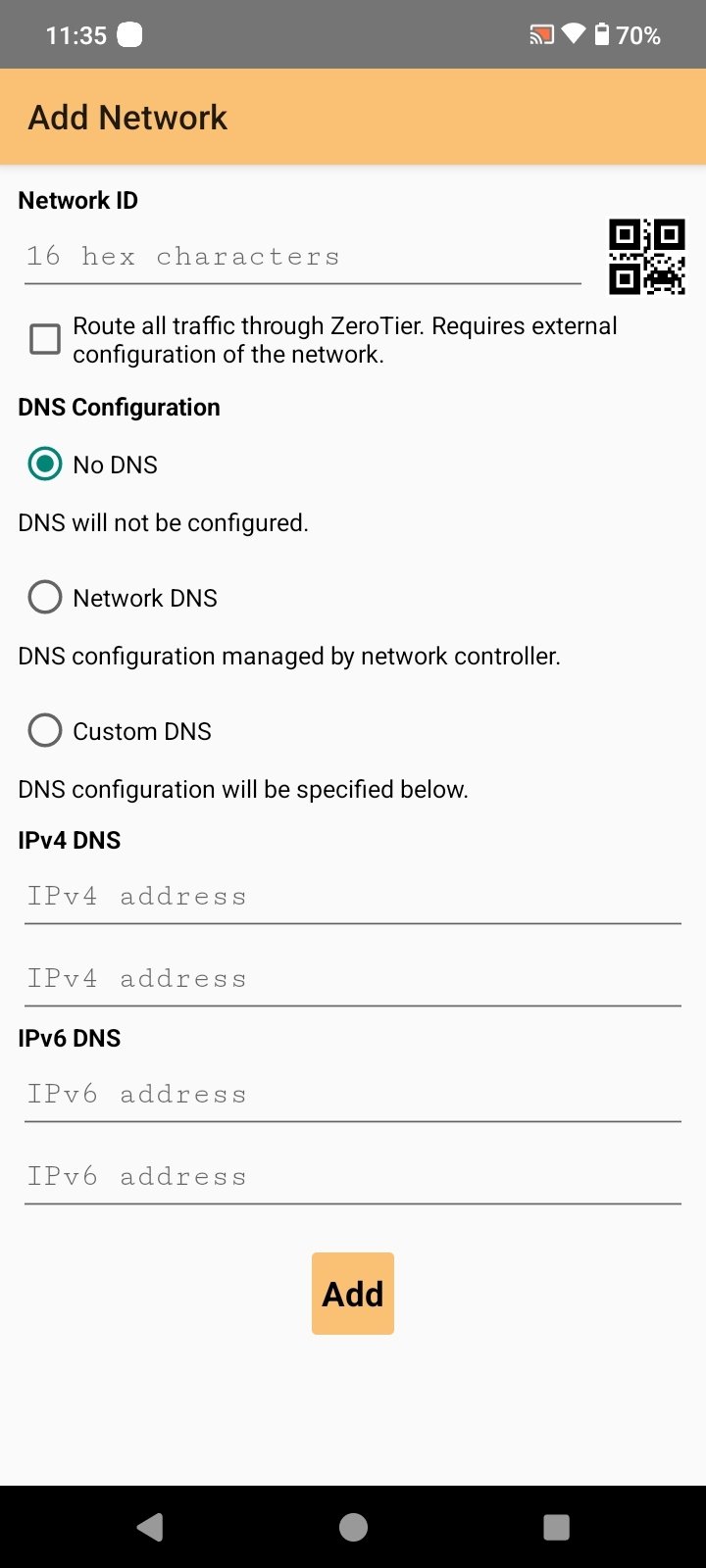Tap the QR code scanner icon

(x=647, y=257)
